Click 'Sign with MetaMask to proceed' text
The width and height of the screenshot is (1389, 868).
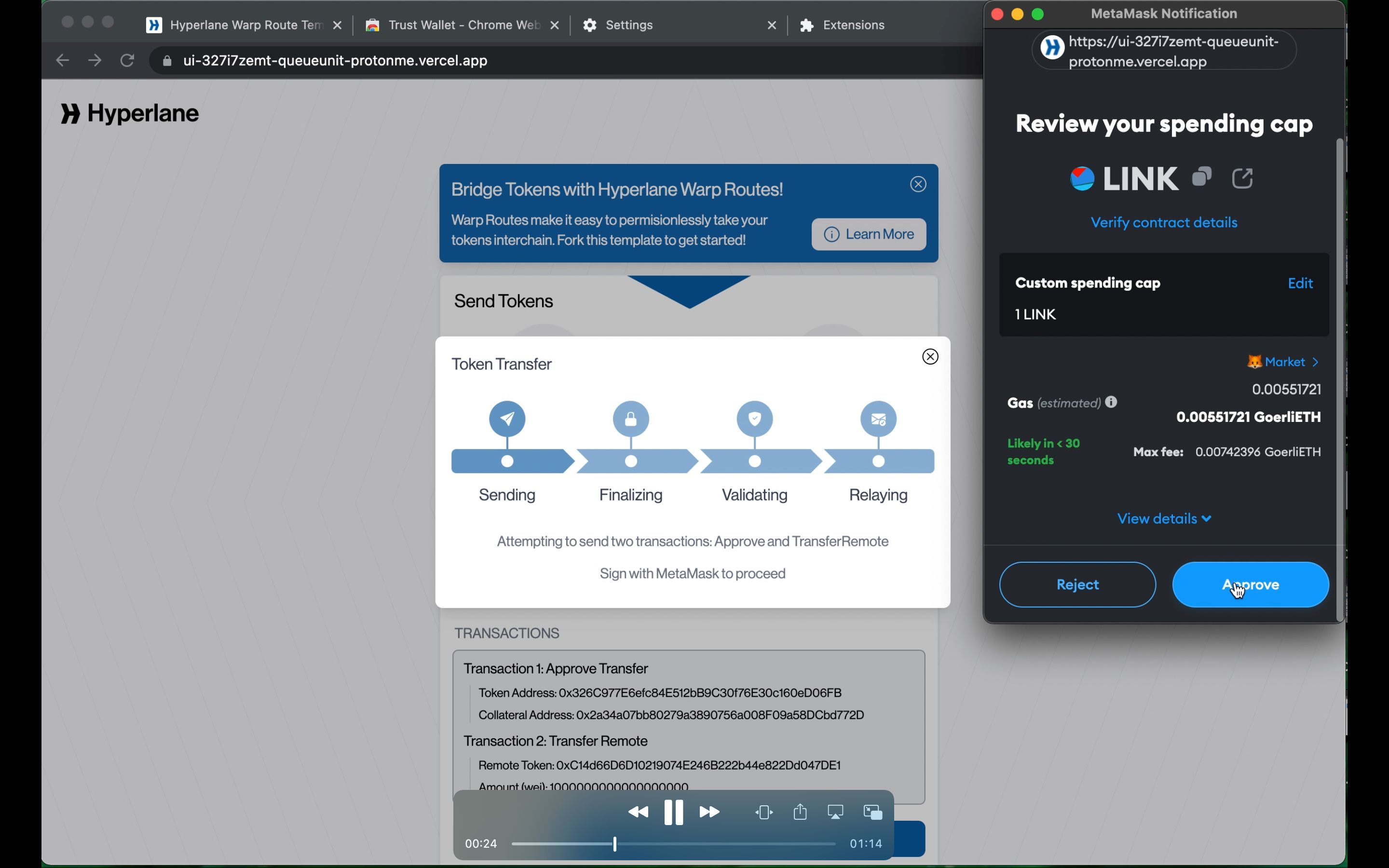(x=692, y=574)
